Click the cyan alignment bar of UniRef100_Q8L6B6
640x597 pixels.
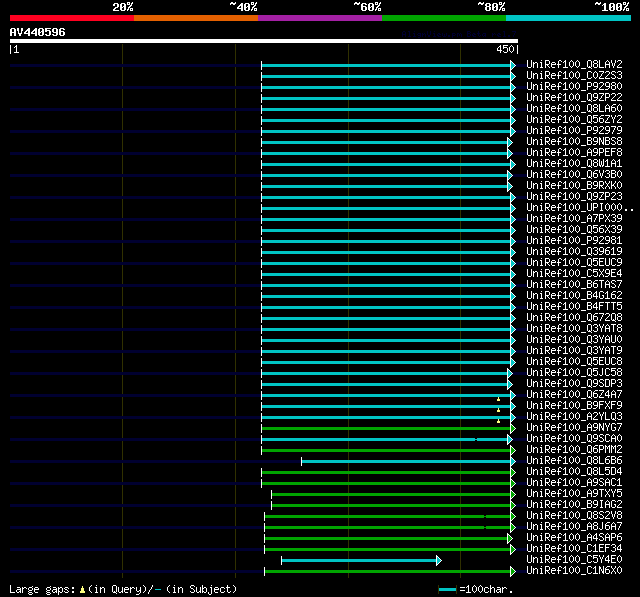click(x=406, y=462)
